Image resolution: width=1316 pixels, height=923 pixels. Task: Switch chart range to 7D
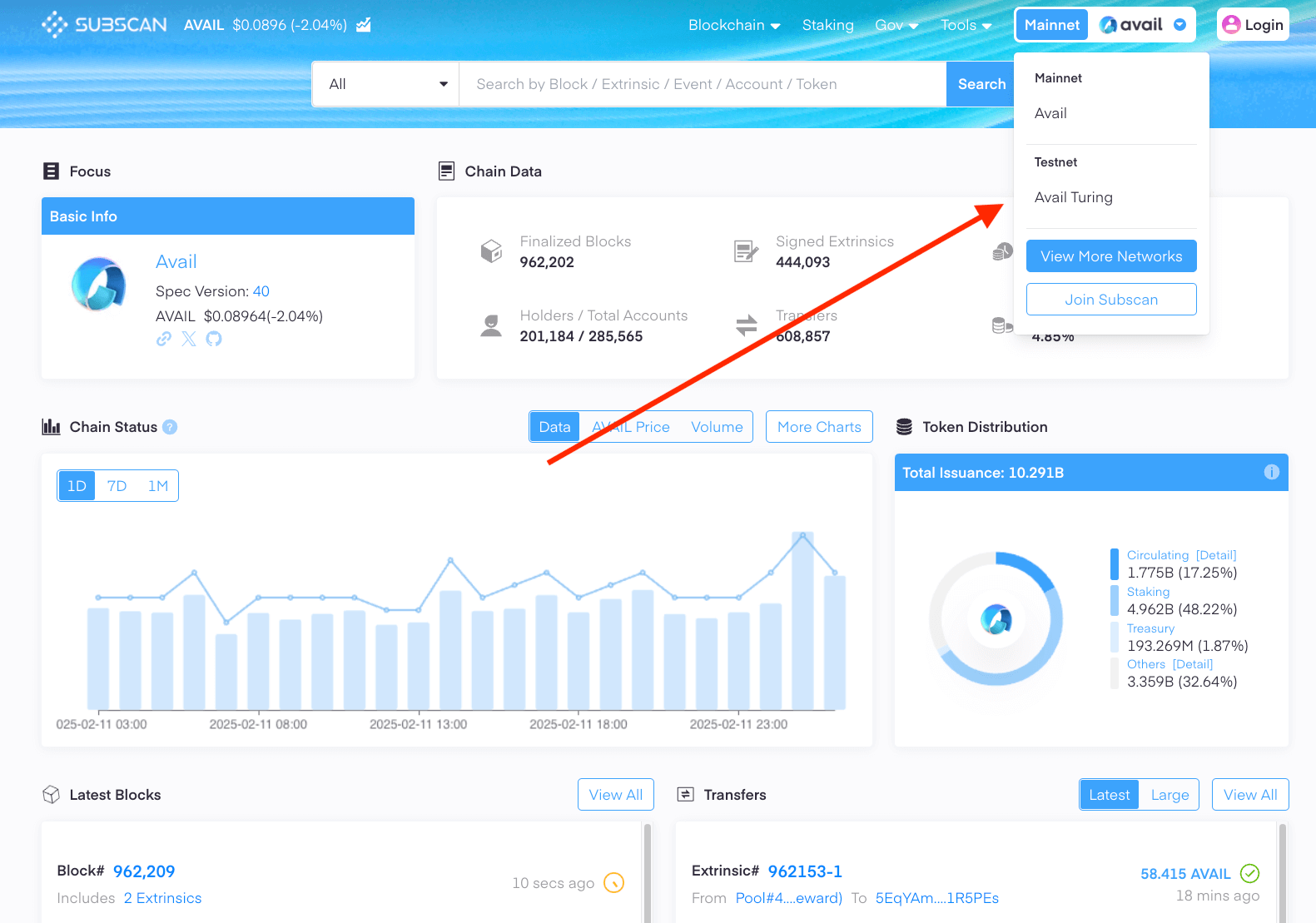(x=117, y=486)
